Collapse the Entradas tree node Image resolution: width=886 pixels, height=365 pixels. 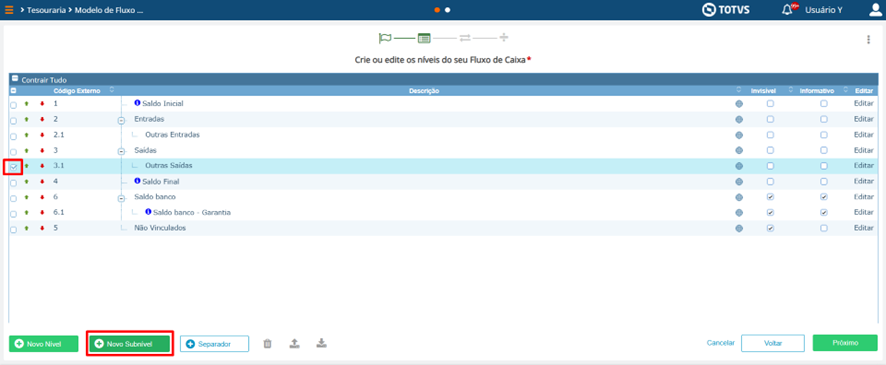coord(121,120)
